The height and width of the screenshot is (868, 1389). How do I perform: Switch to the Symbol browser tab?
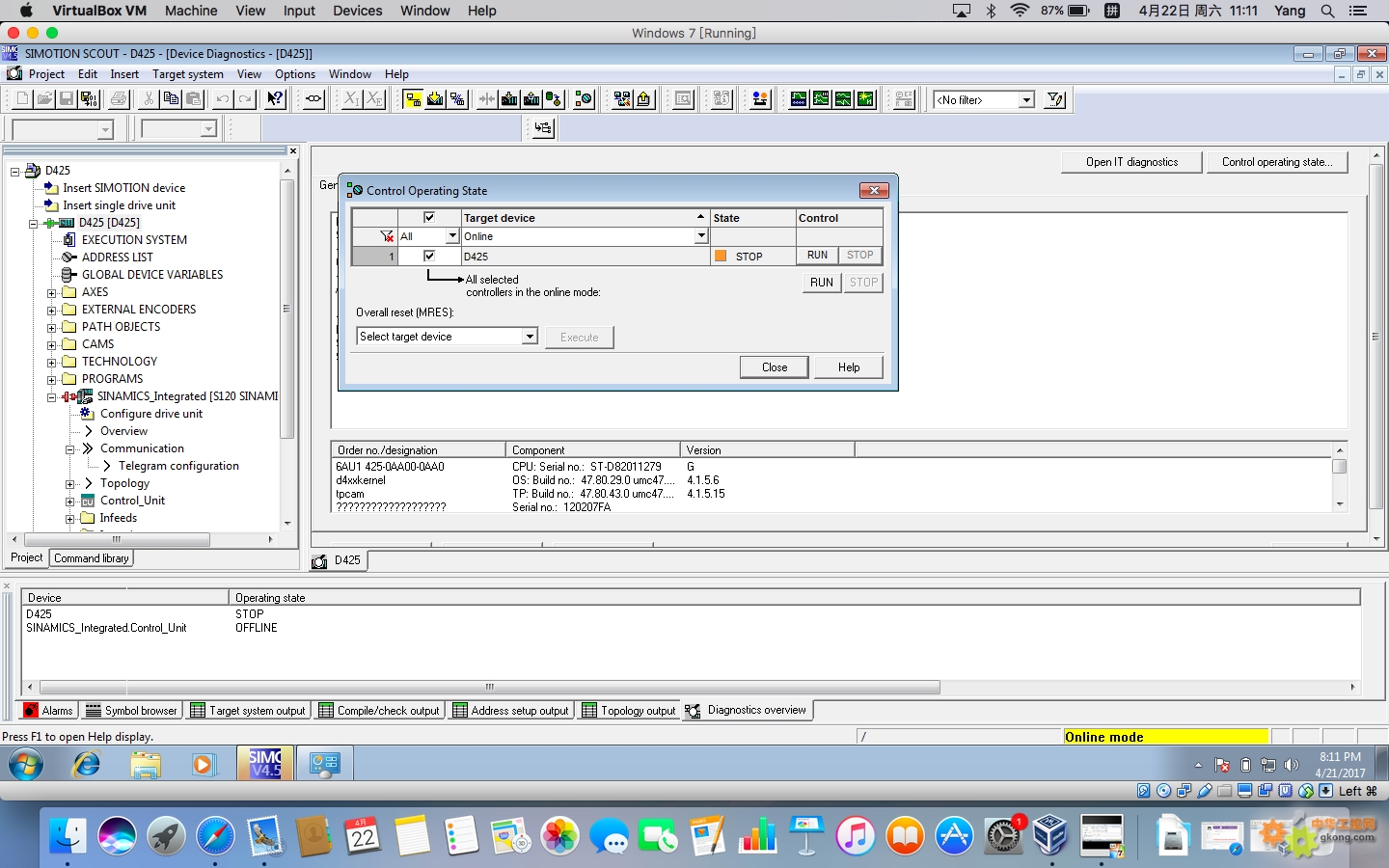pos(132,711)
